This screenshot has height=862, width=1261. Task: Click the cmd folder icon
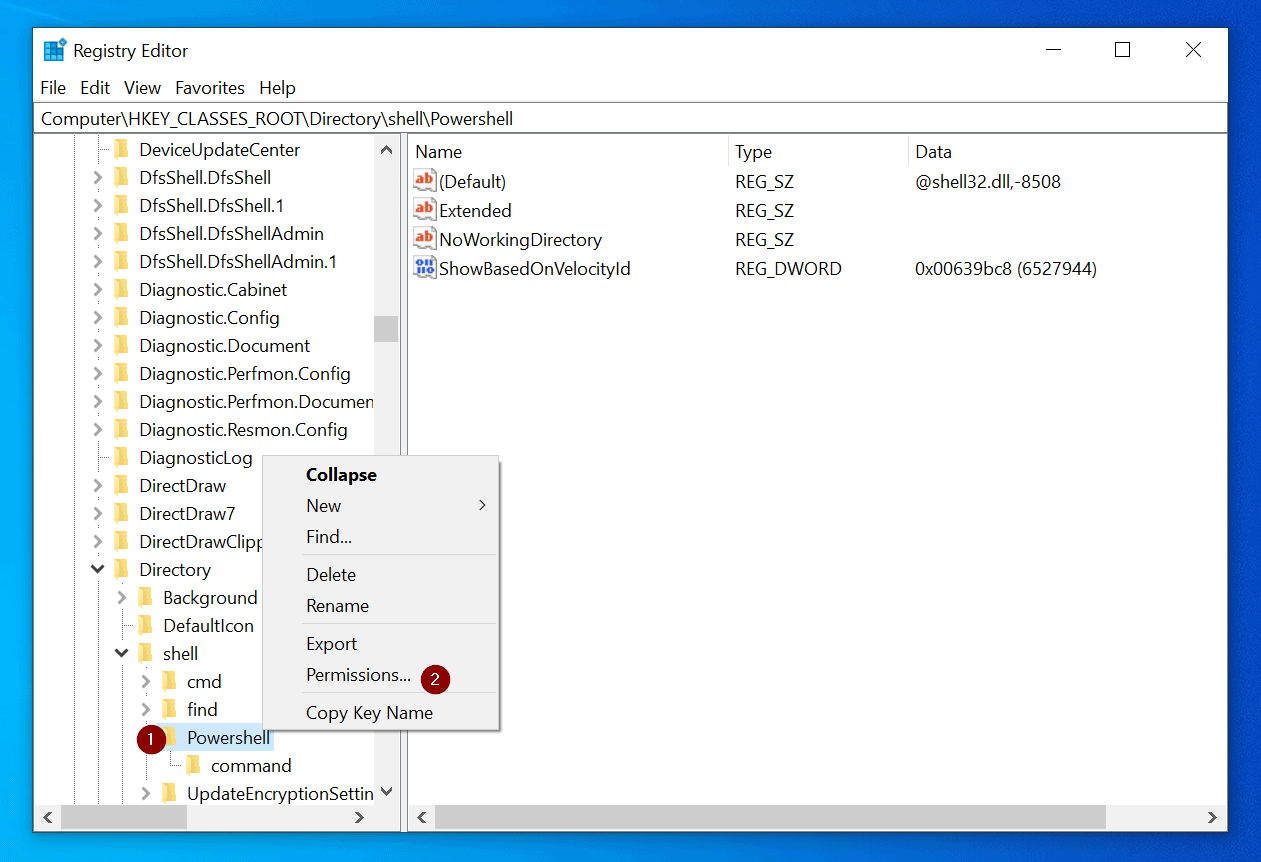click(170, 681)
